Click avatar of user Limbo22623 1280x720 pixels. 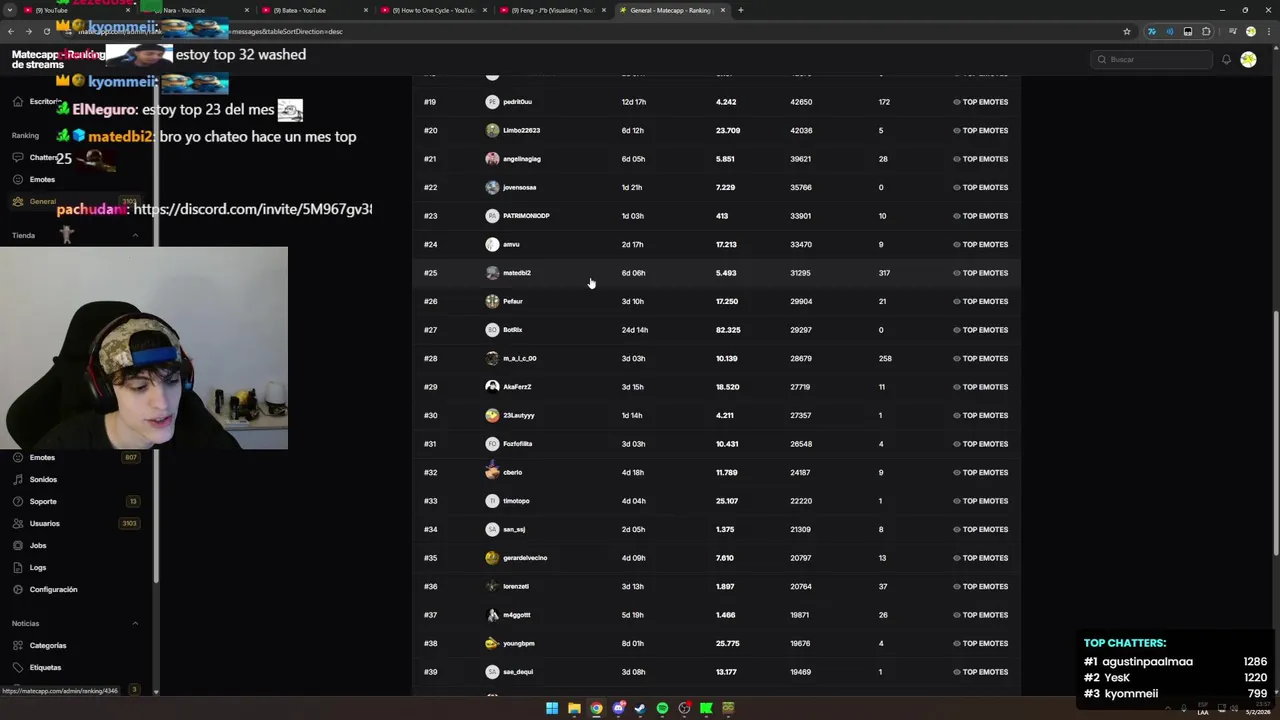click(x=492, y=130)
